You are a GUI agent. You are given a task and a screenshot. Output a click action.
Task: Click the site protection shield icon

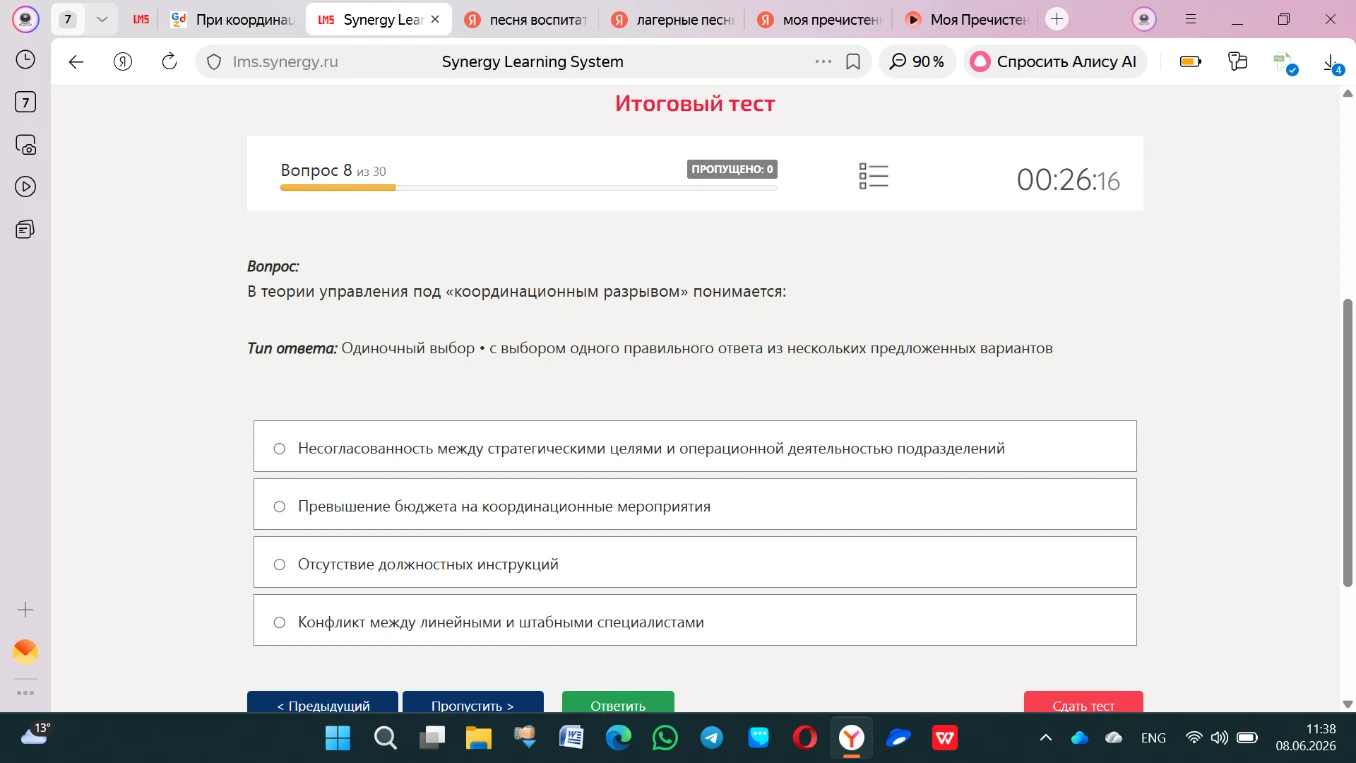[x=214, y=62]
